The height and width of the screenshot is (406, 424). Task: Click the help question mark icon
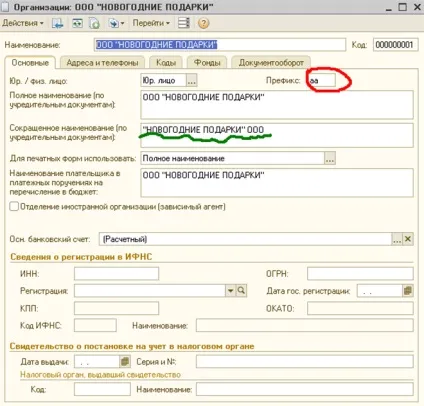[203, 23]
